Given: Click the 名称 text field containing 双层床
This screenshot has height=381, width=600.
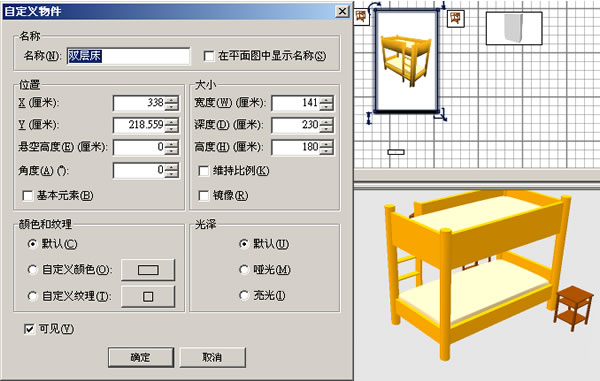Looking at the screenshot, I should pyautogui.click(x=128, y=56).
